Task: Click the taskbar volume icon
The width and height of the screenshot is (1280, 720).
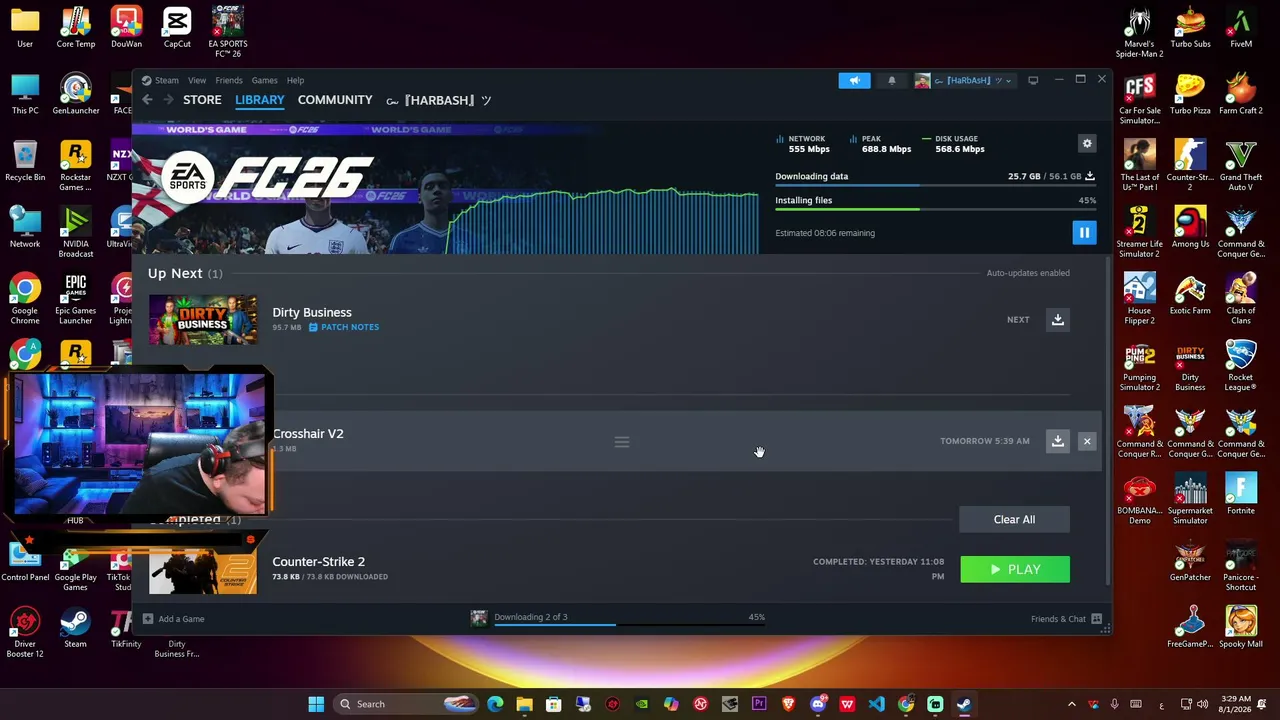Action: click(x=1202, y=704)
